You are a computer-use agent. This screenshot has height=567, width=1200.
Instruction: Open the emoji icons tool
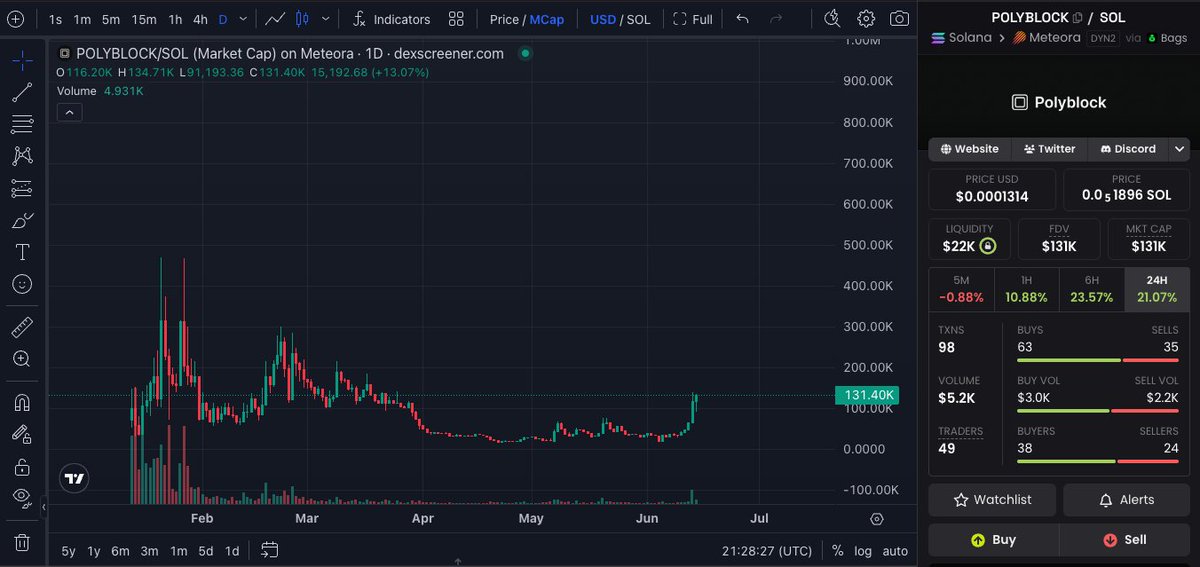pyautogui.click(x=22, y=284)
